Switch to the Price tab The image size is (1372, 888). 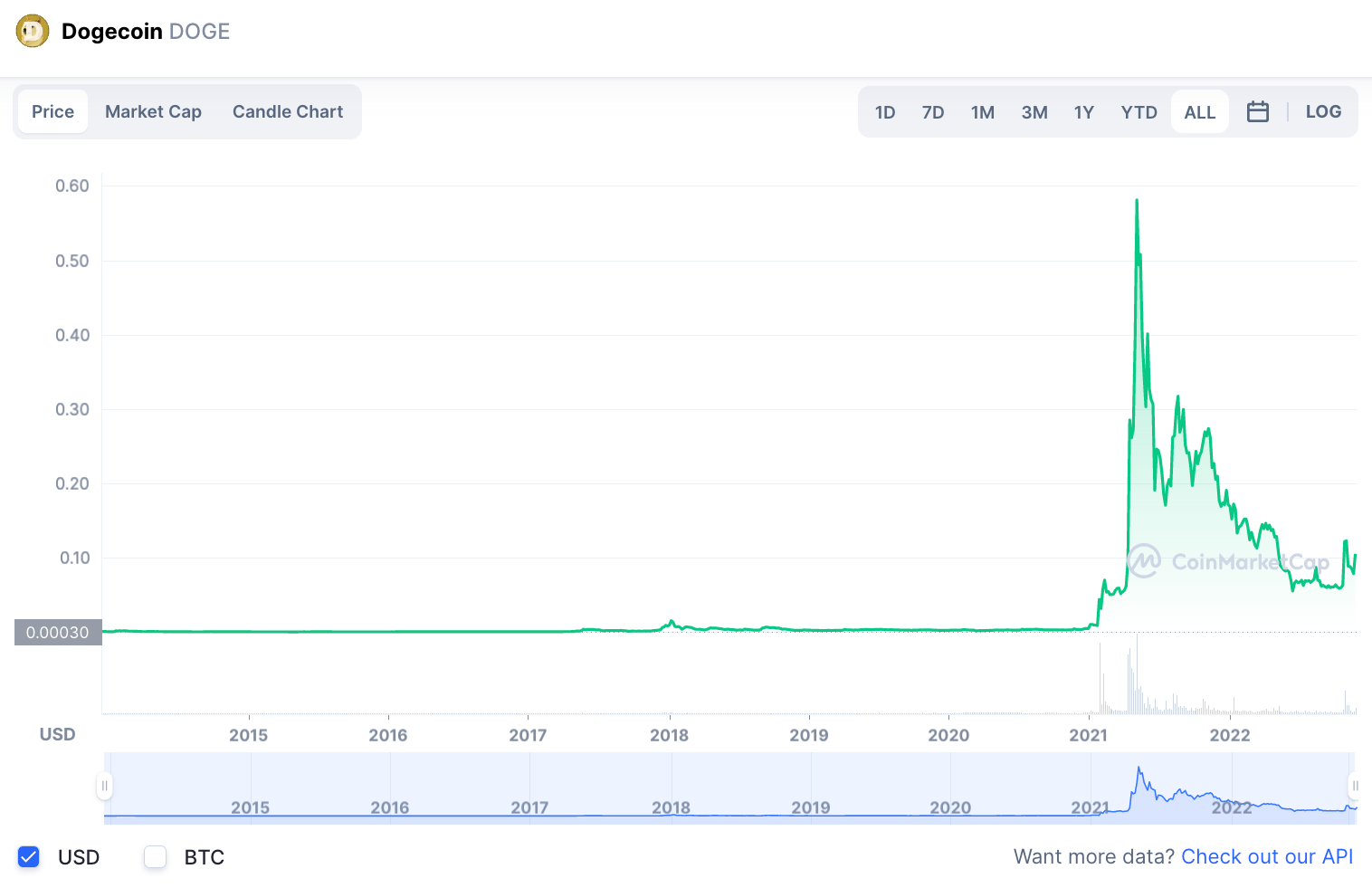(x=52, y=111)
